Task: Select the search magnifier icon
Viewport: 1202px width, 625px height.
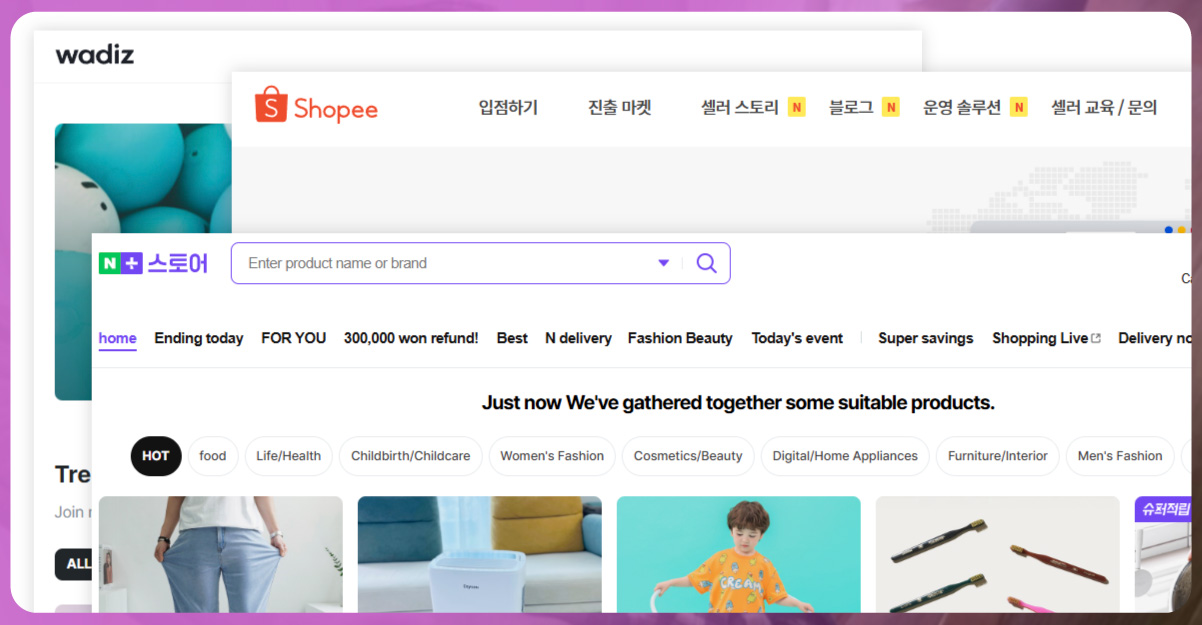Action: (707, 262)
